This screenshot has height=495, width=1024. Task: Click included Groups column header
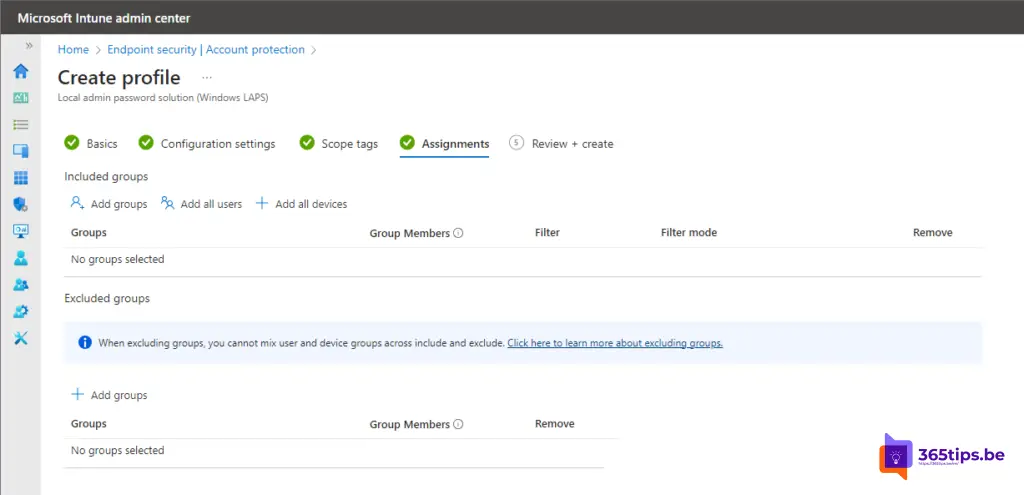tap(89, 232)
